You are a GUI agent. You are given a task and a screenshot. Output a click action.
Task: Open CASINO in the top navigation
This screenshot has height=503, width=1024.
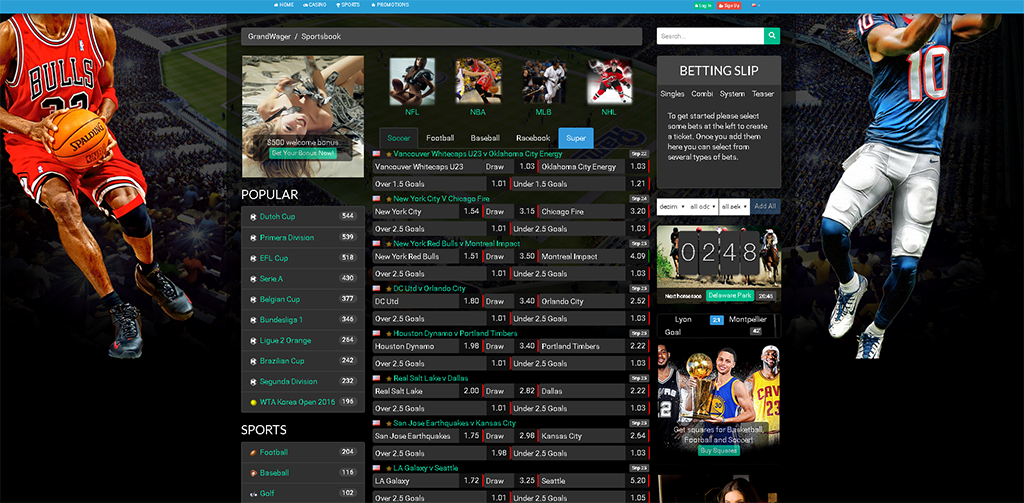point(315,5)
